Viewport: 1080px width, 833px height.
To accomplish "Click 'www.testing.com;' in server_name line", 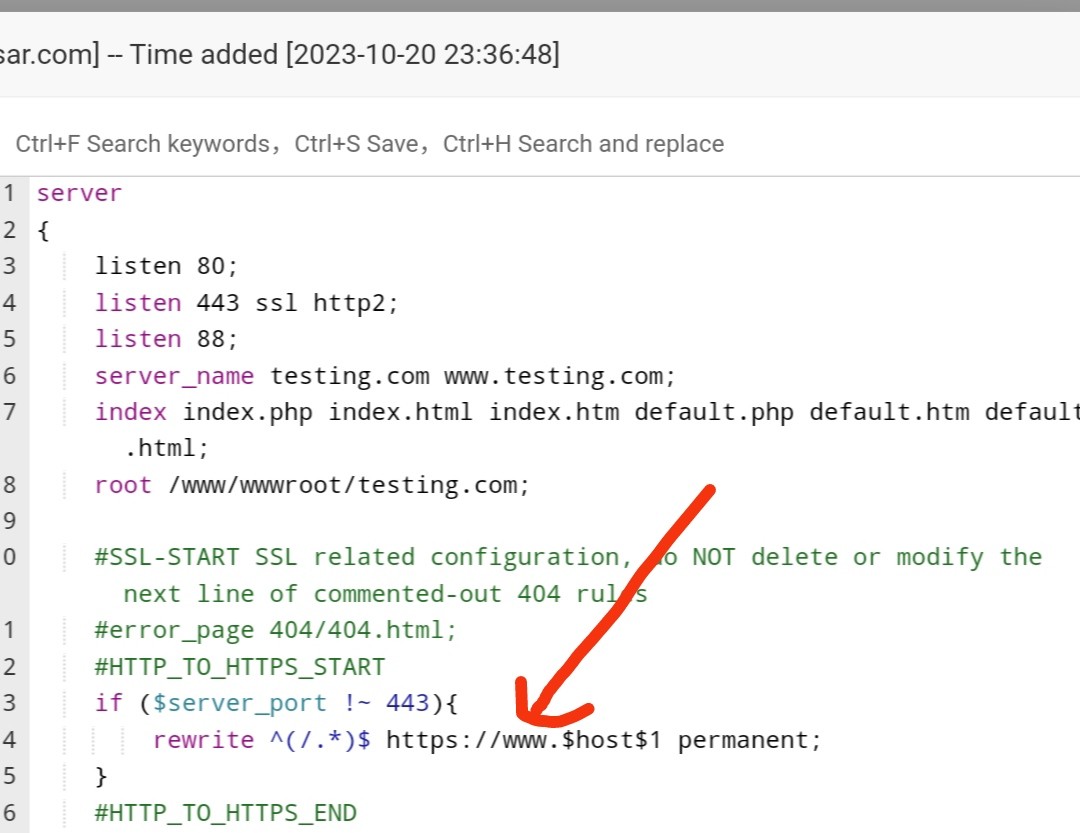I will 560,376.
